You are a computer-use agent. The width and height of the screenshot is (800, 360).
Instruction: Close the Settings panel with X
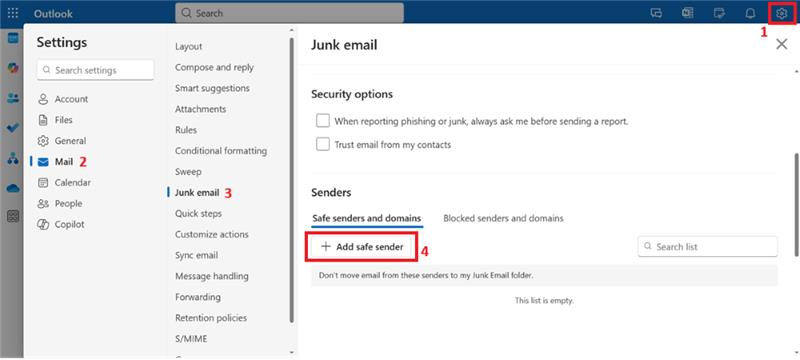coord(781,44)
